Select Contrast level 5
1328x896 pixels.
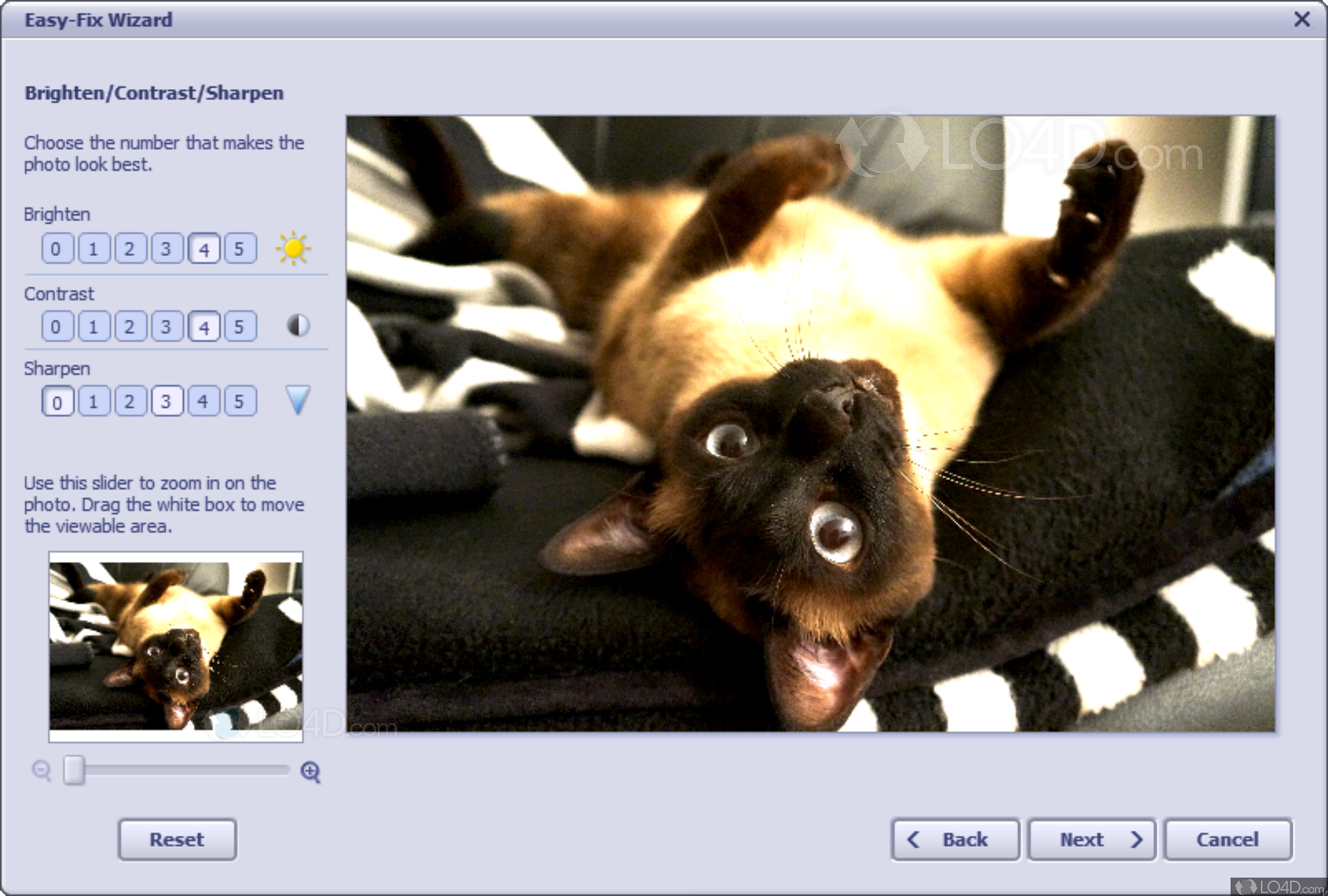click(240, 326)
